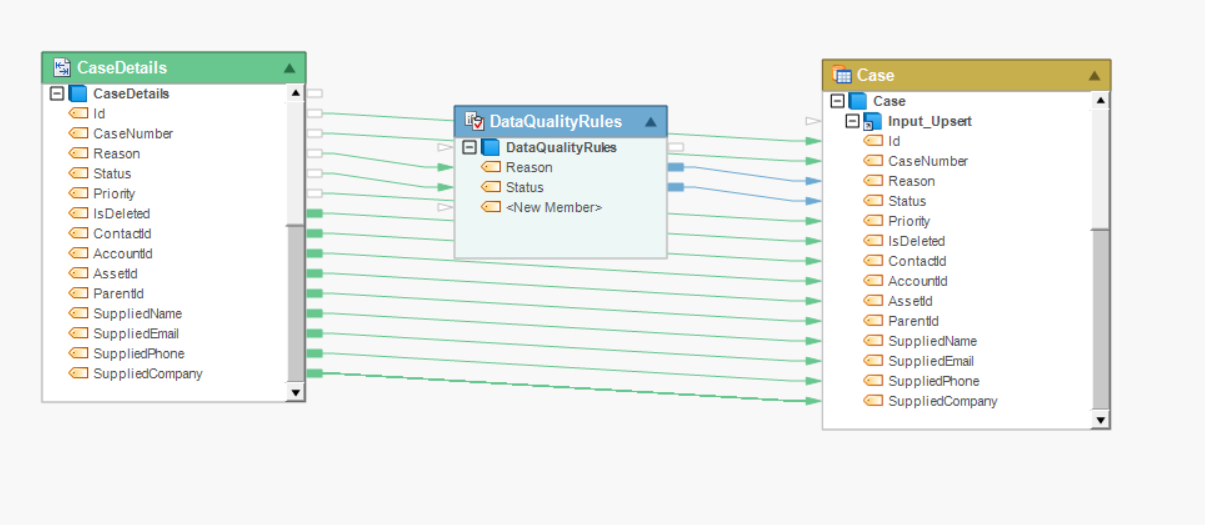This screenshot has height=525, width=1205.
Task: Click the blue layout icon beside the Case root node
Action: pyautogui.click(x=858, y=101)
